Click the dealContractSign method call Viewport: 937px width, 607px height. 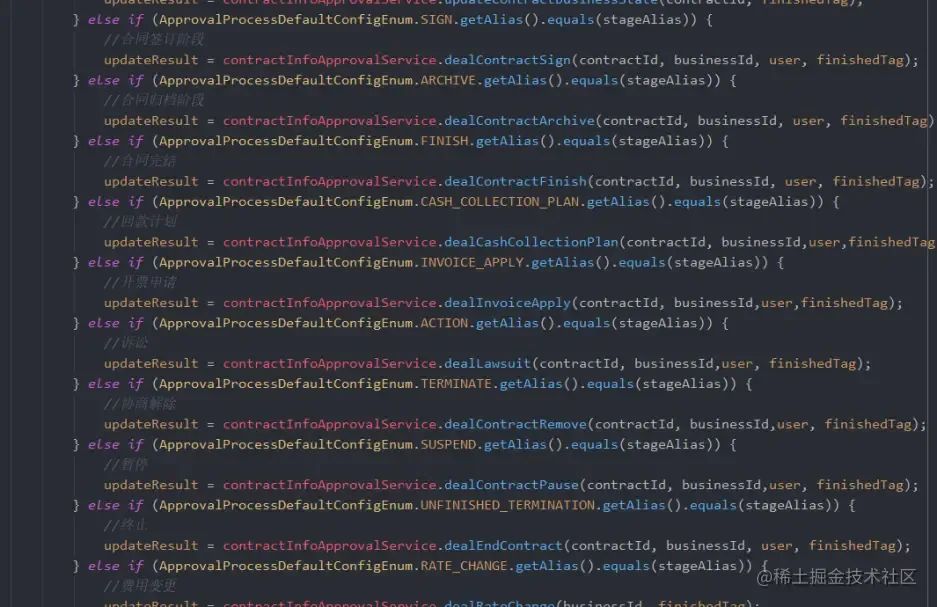[x=507, y=60]
